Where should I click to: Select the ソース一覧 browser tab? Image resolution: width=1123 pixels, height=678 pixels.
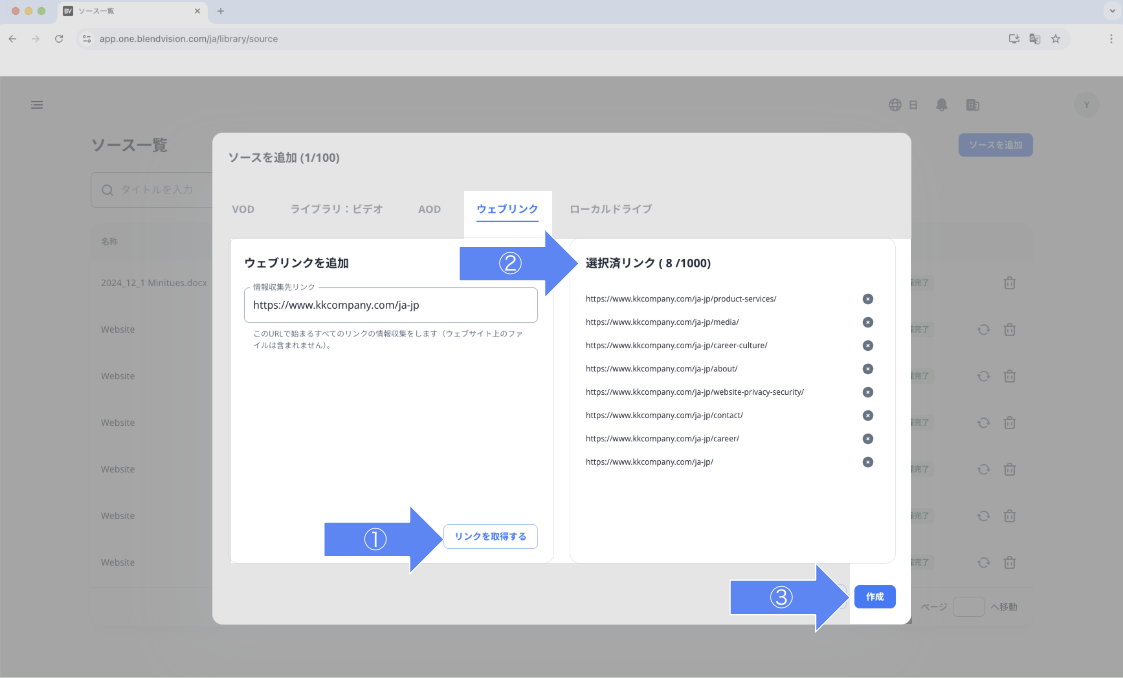click(132, 11)
